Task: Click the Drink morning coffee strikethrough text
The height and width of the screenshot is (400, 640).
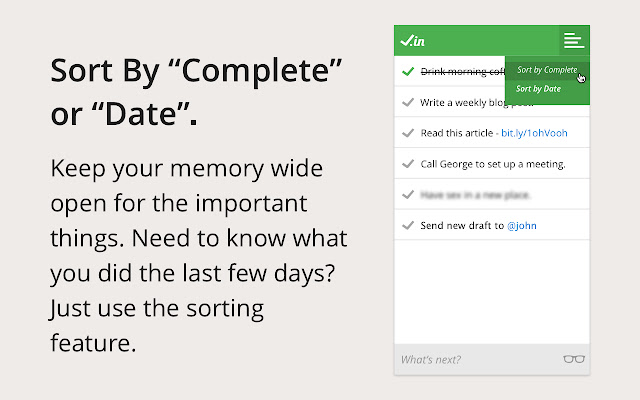Action: coord(460,72)
